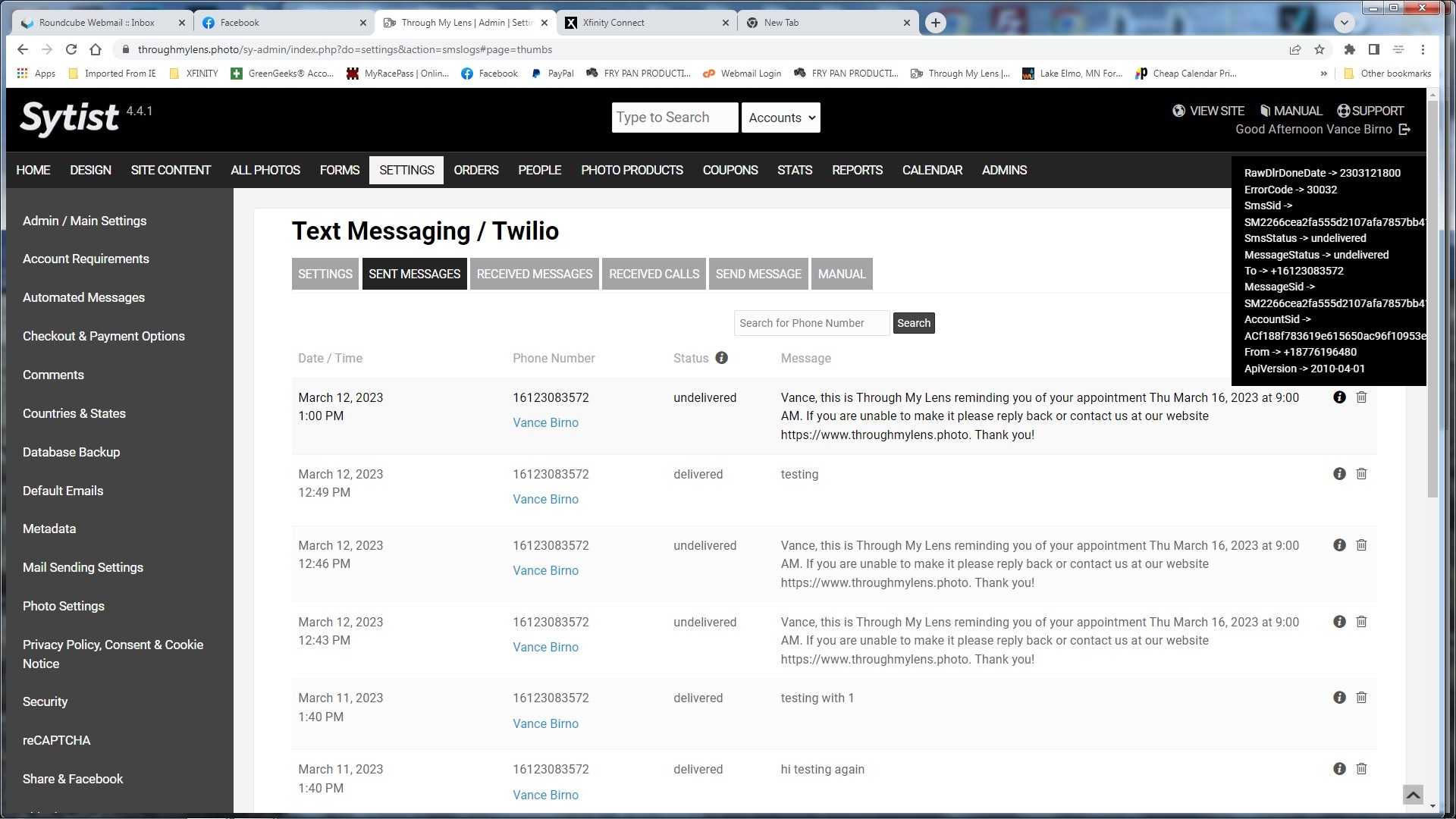Open ORDERS in main navigation

(x=476, y=170)
